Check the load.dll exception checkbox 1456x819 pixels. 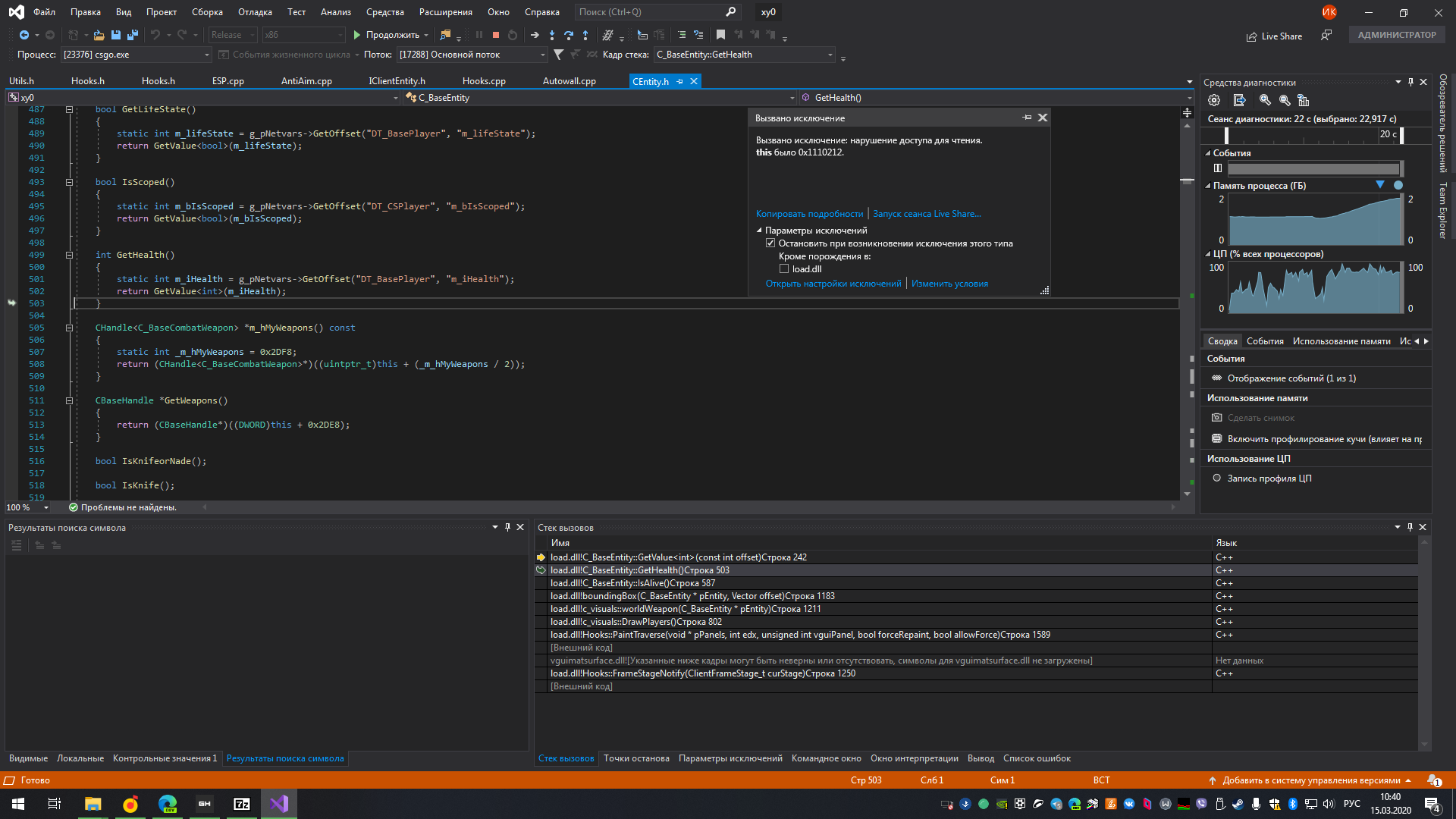tap(784, 269)
